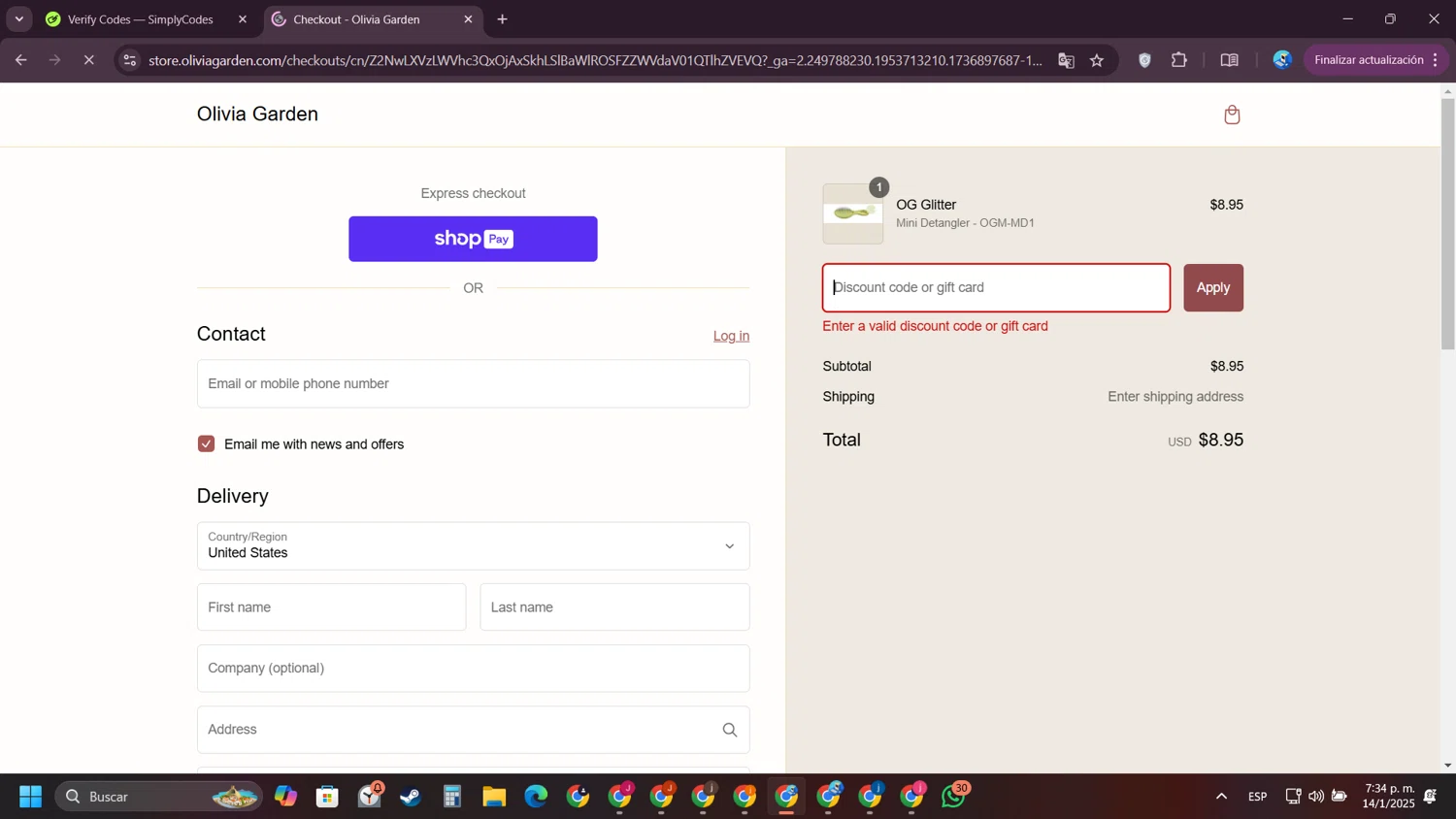1456x819 pixels.
Task: Open the extensions puzzle icon
Action: coord(1179,60)
